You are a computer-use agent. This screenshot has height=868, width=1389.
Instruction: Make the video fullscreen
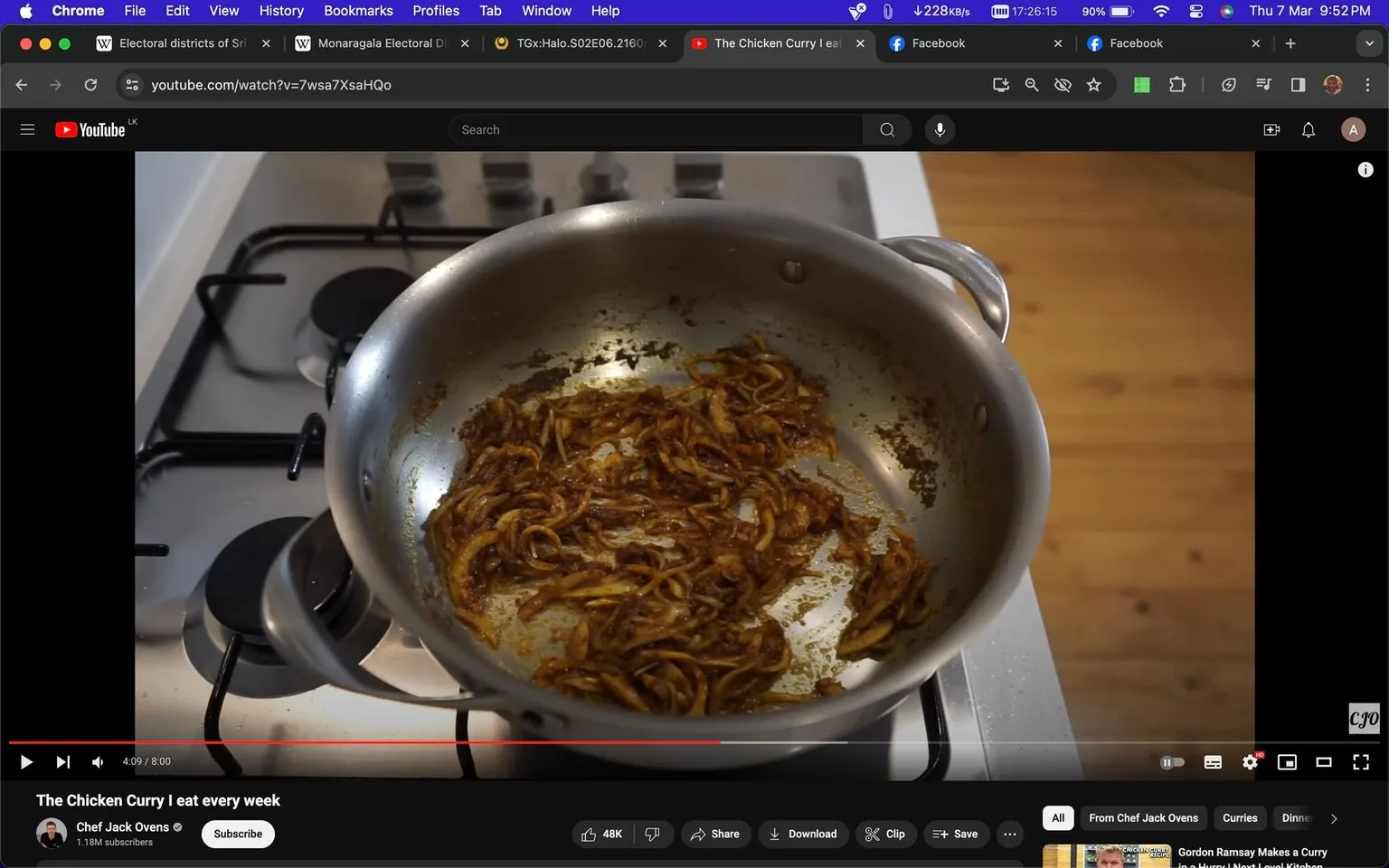[x=1361, y=761]
